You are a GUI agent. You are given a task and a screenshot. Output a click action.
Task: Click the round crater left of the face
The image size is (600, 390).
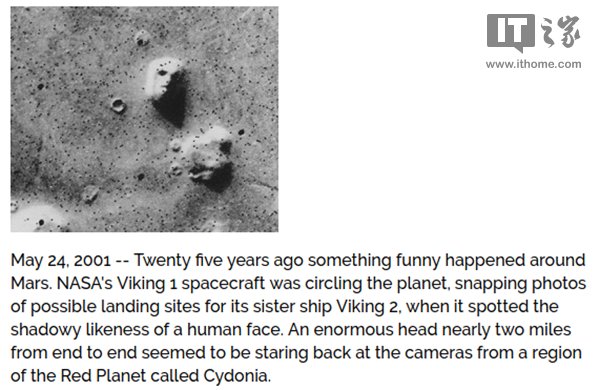(118, 105)
